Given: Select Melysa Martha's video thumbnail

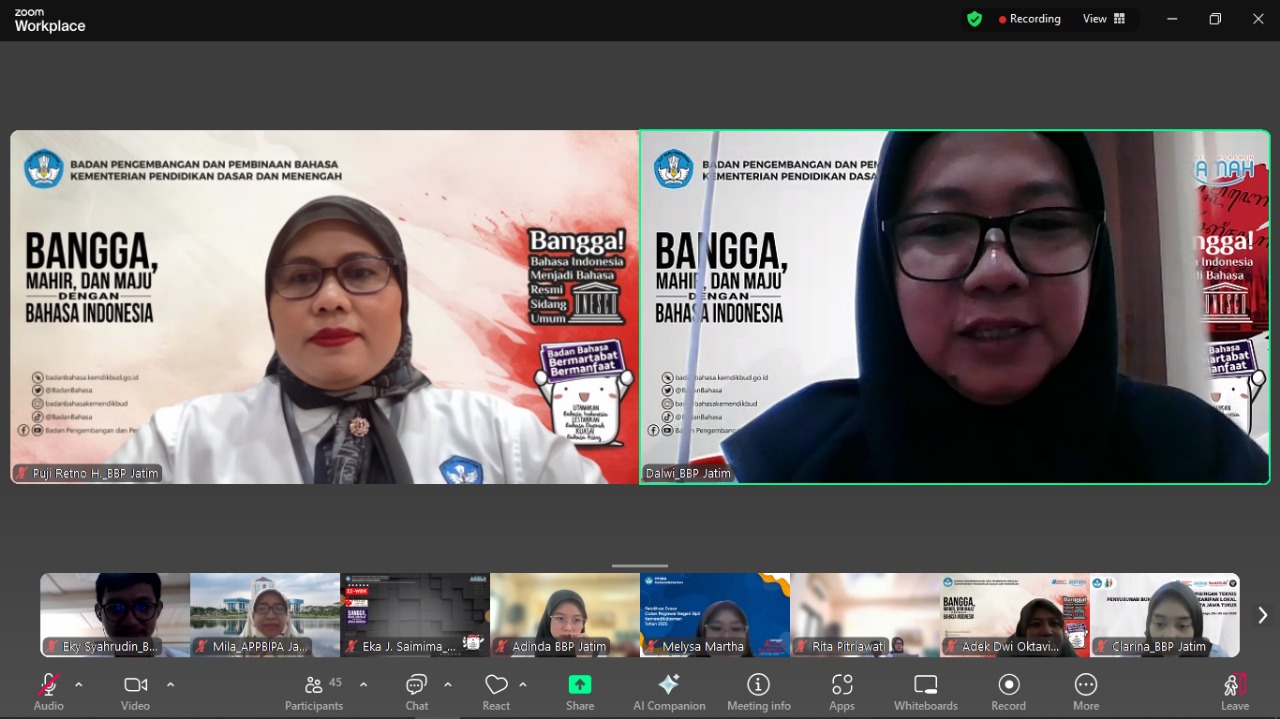Looking at the screenshot, I should click(715, 614).
